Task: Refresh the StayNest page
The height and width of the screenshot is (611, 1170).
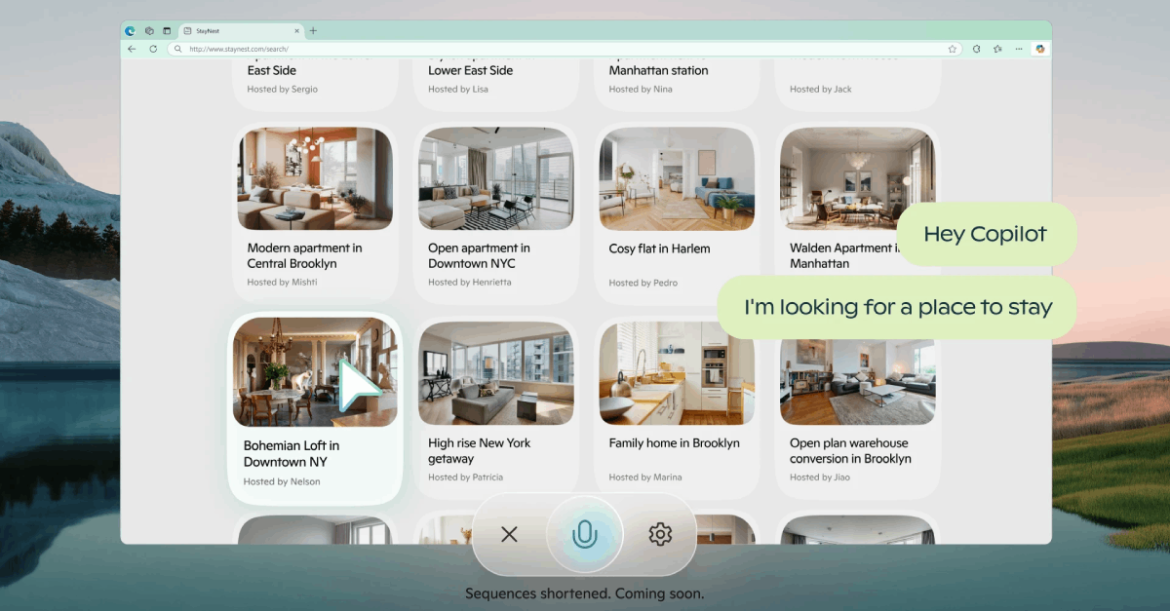Action: pyautogui.click(x=153, y=48)
